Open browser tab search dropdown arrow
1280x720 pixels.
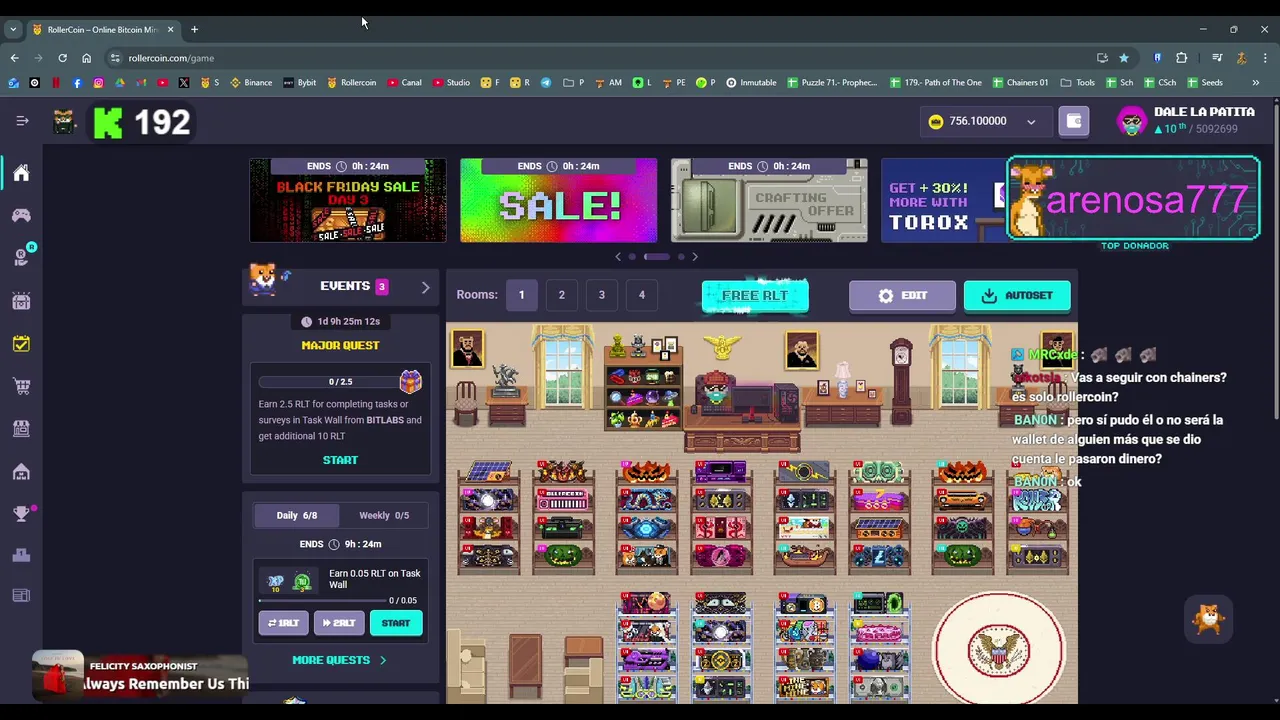[x=13, y=29]
